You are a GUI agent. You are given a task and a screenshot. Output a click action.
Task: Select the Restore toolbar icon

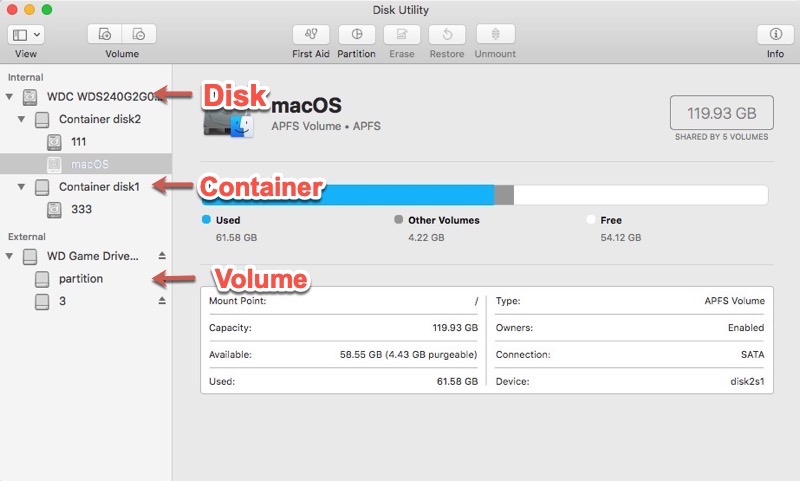(447, 34)
